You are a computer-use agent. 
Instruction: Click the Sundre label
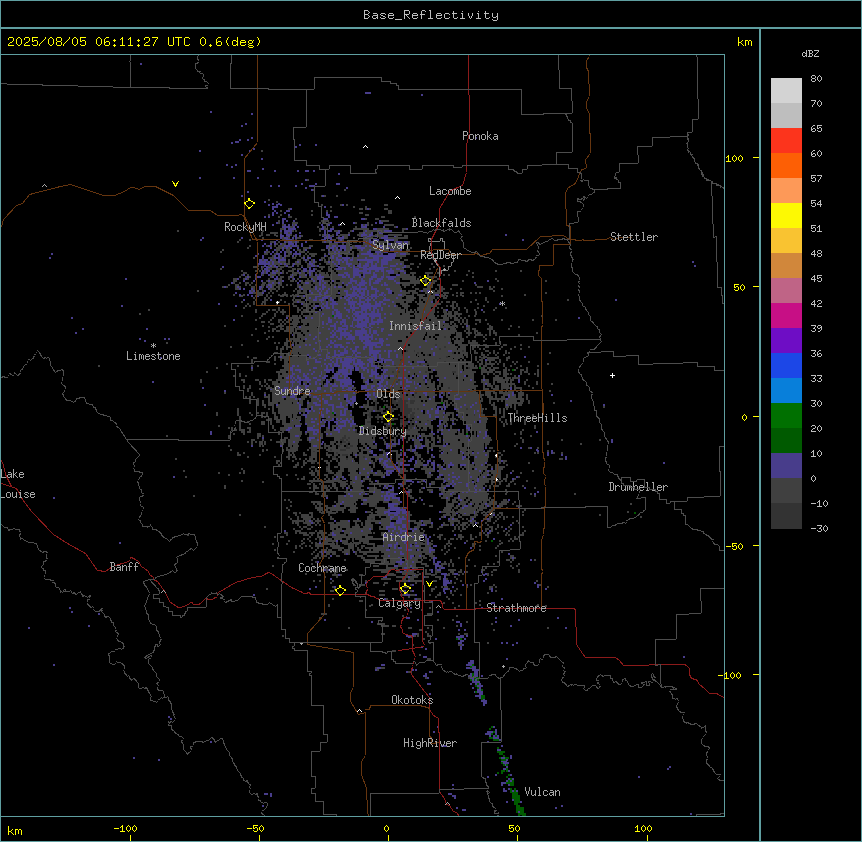[292, 391]
